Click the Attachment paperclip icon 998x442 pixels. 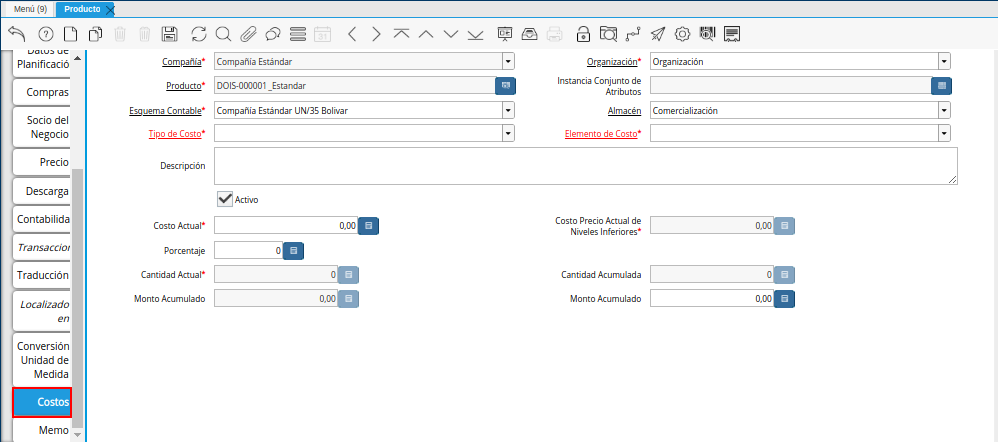(x=248, y=34)
